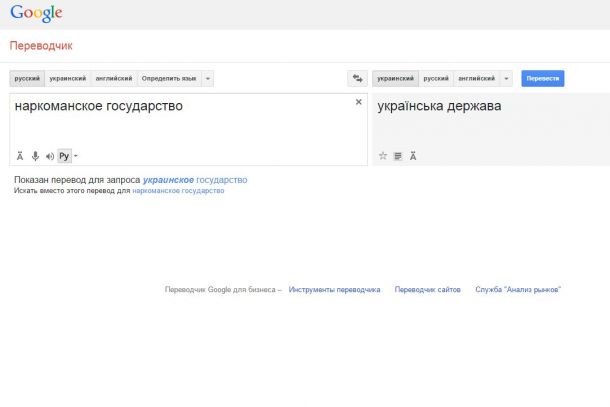610x407 pixels.
Task: Select русский as target language
Action: 436,79
